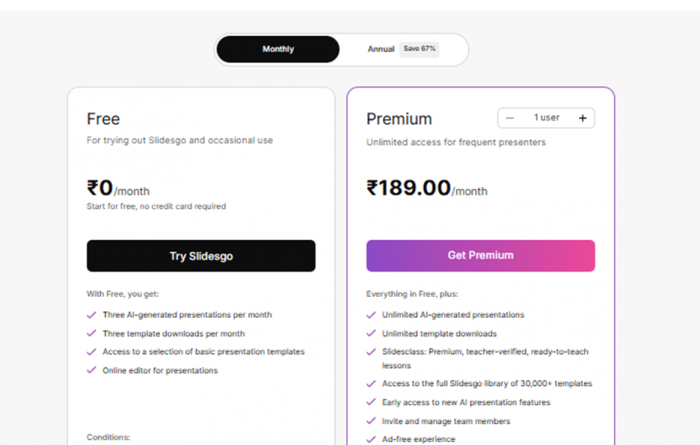The image size is (700, 445).
Task: Increase user count with plus button
Action: 582,118
